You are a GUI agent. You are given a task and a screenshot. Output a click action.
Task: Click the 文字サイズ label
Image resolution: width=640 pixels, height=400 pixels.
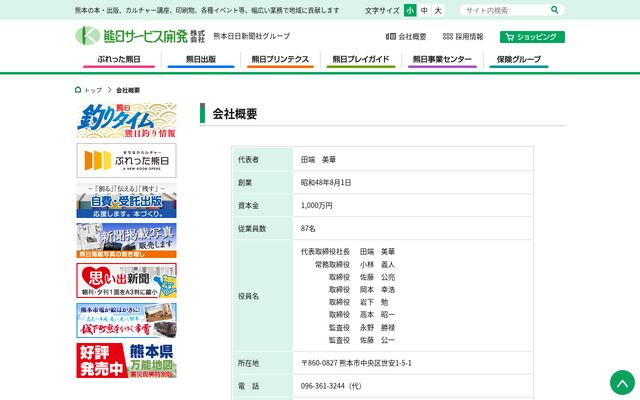(382, 11)
